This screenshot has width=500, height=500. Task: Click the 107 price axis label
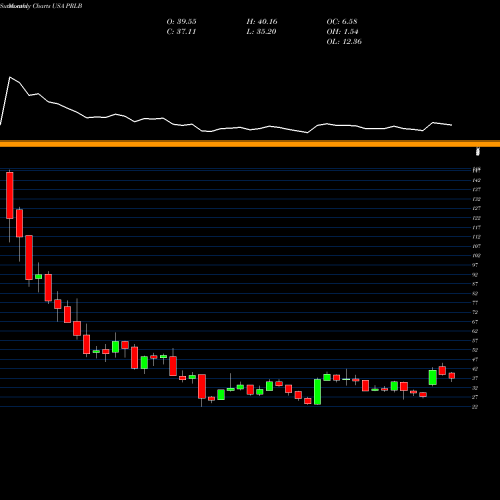[476, 246]
